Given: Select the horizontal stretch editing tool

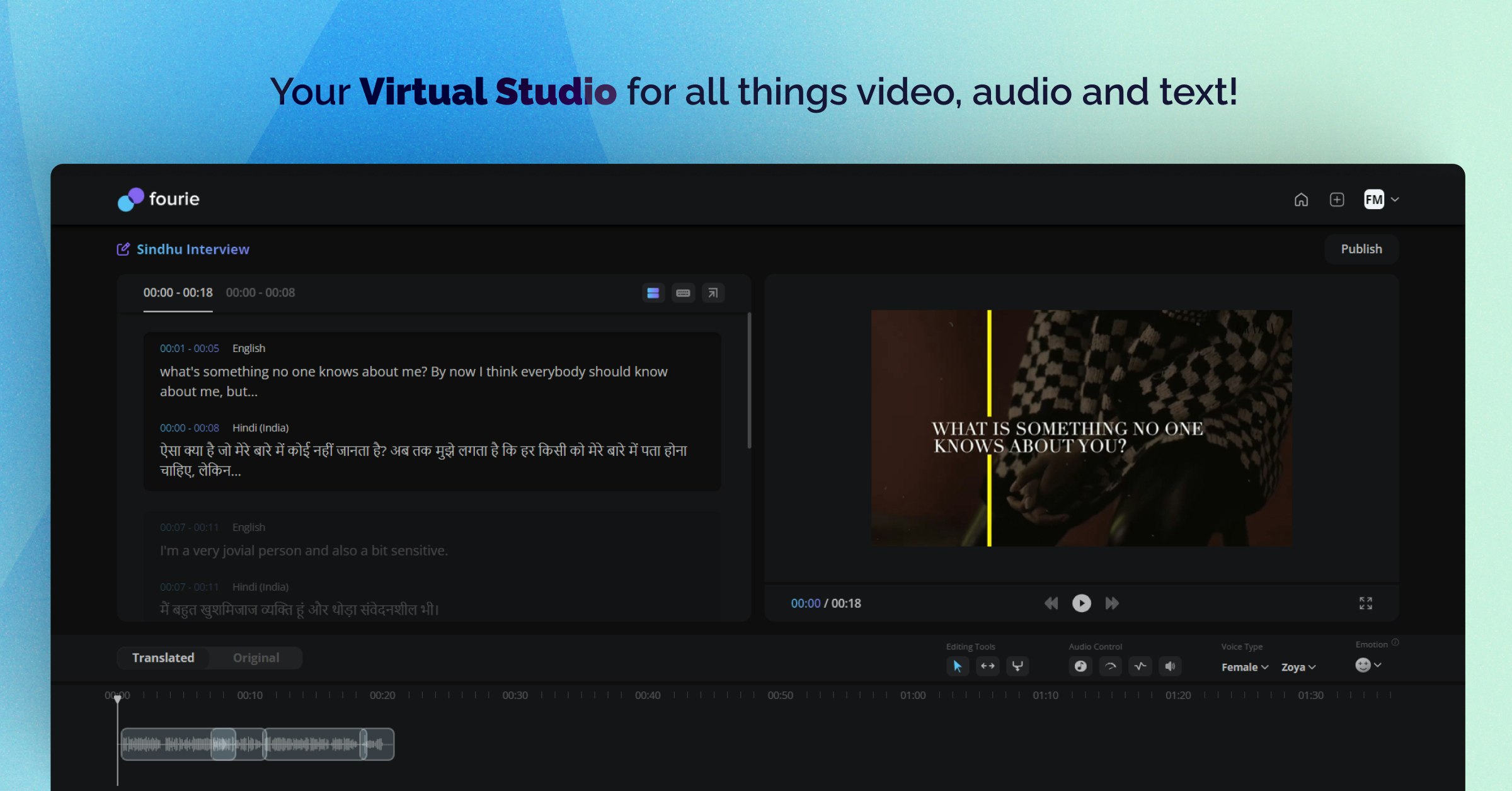Looking at the screenshot, I should pyautogui.click(x=987, y=666).
